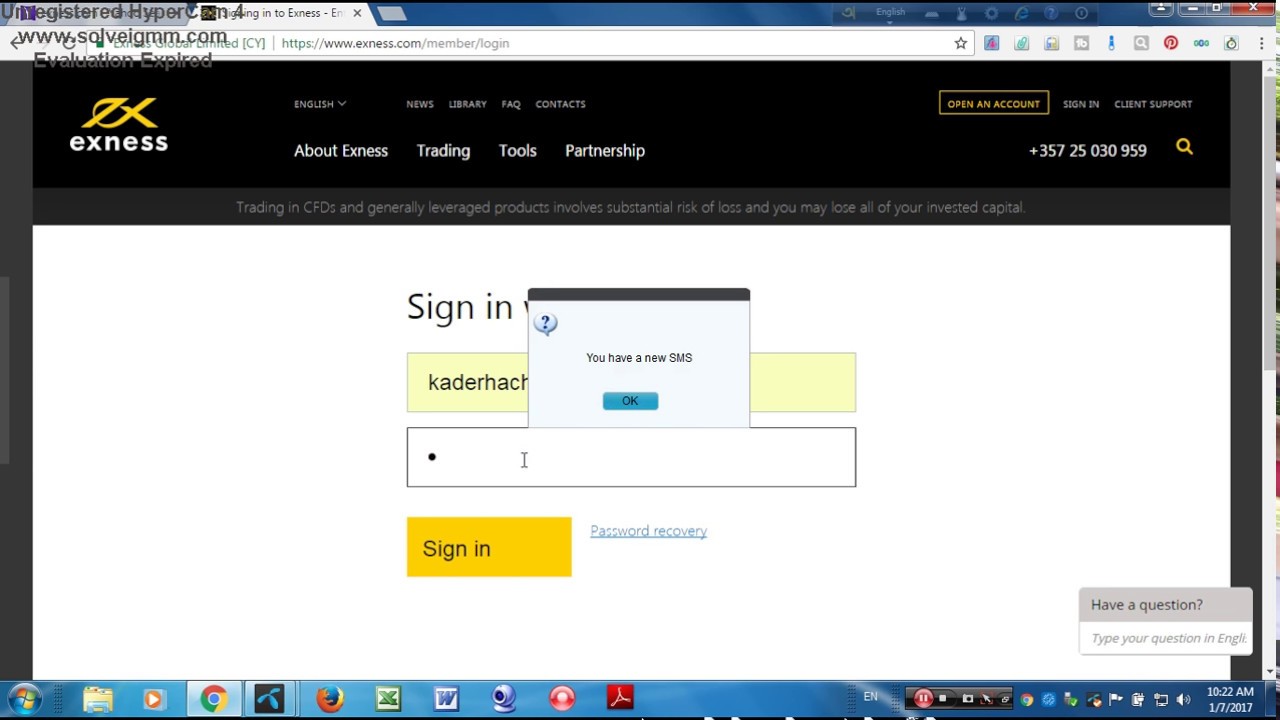Click the paperclip extension icon

click(1021, 43)
